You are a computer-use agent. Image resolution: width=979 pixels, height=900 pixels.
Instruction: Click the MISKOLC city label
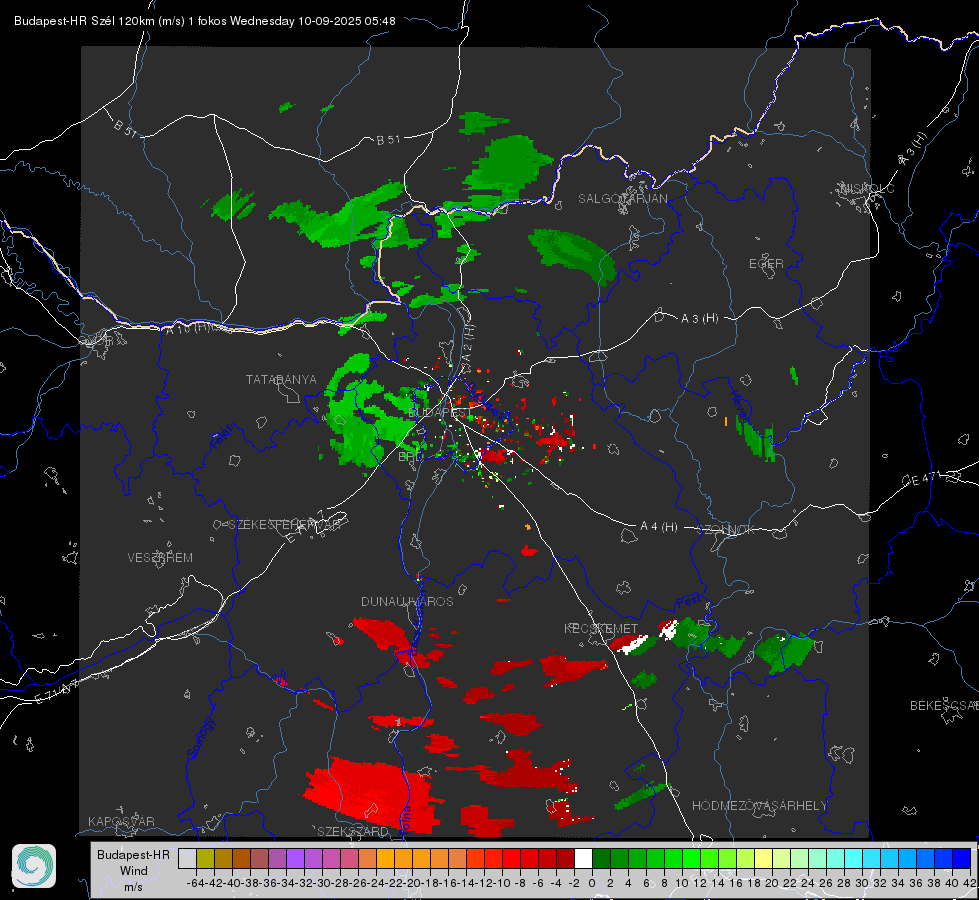point(867,188)
